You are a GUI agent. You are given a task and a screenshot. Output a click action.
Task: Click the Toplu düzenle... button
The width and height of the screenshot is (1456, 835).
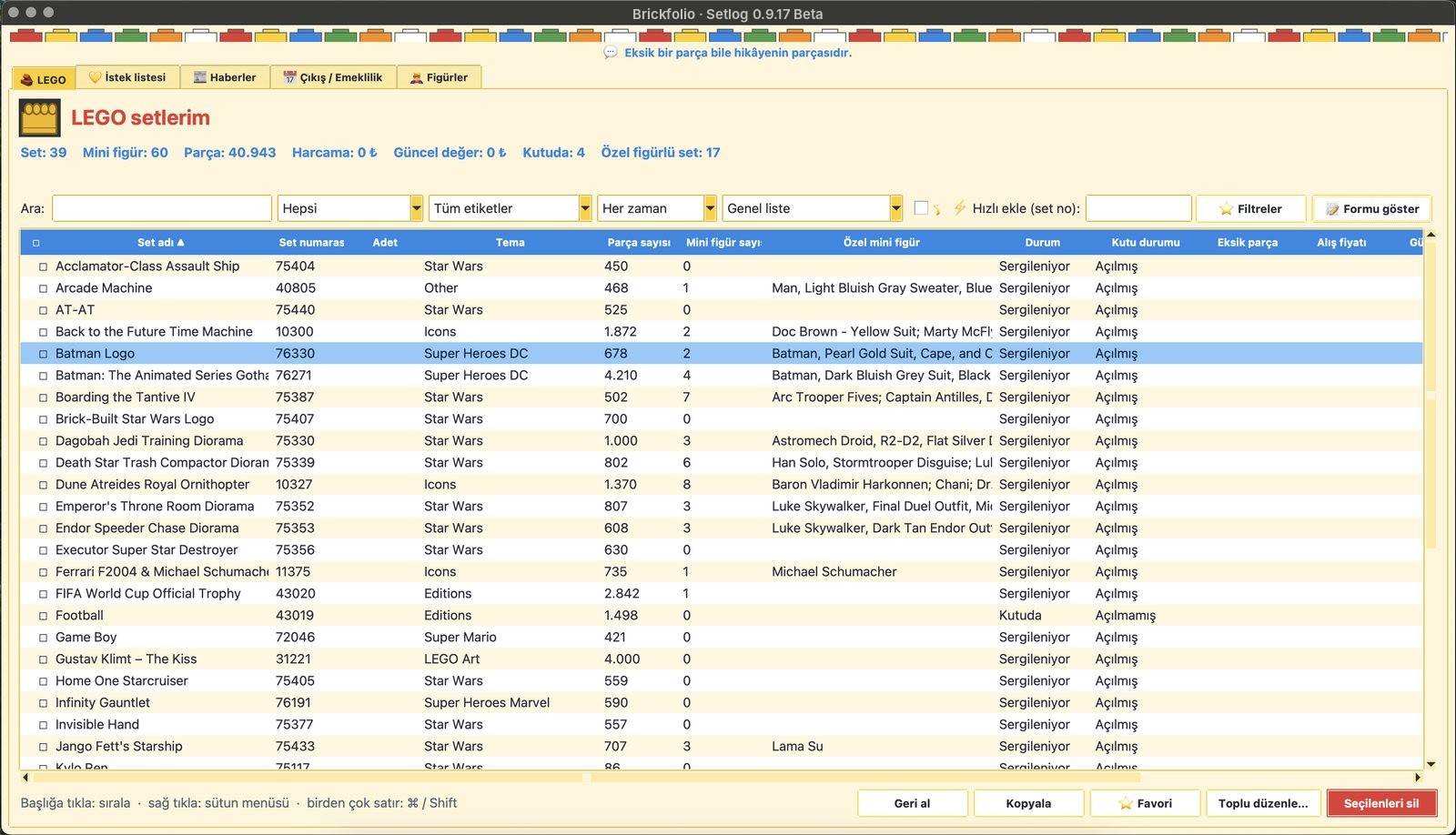pyautogui.click(x=1262, y=803)
